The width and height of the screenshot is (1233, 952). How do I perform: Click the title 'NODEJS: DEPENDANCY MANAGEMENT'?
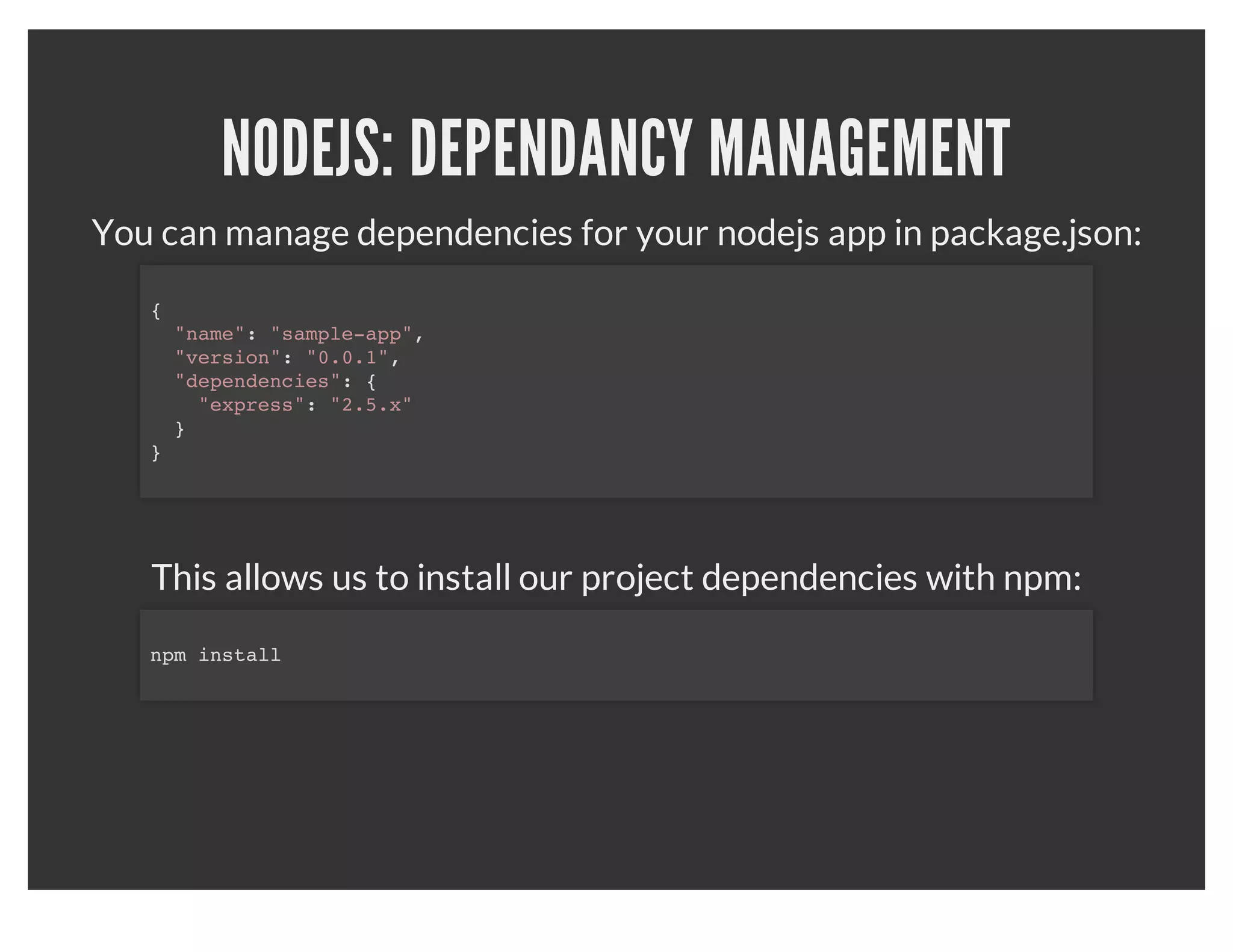tap(616, 149)
